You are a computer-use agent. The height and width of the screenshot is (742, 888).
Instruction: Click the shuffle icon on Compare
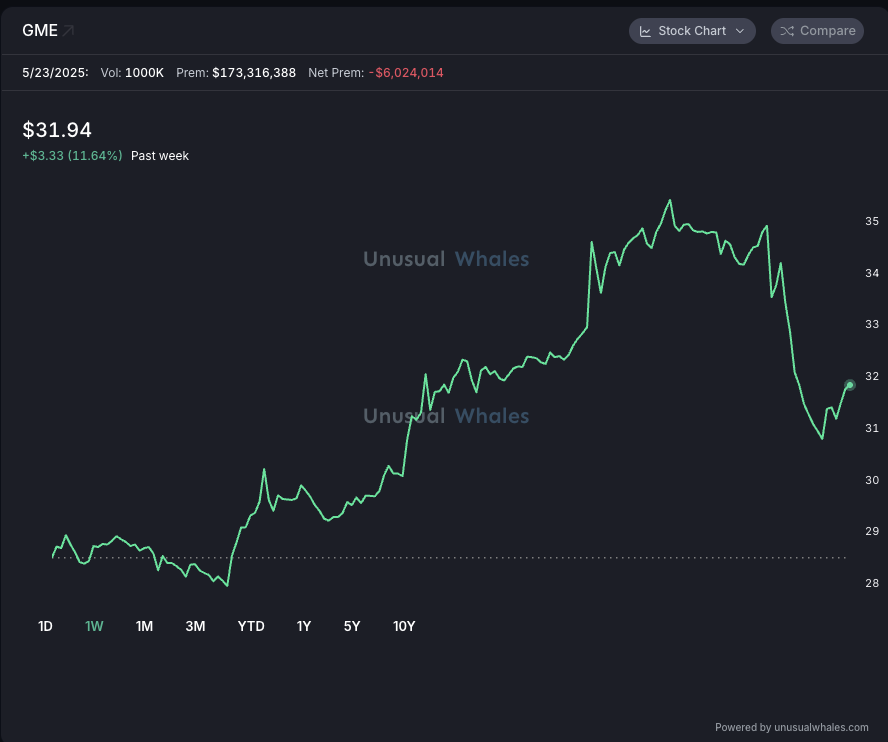[x=787, y=31]
